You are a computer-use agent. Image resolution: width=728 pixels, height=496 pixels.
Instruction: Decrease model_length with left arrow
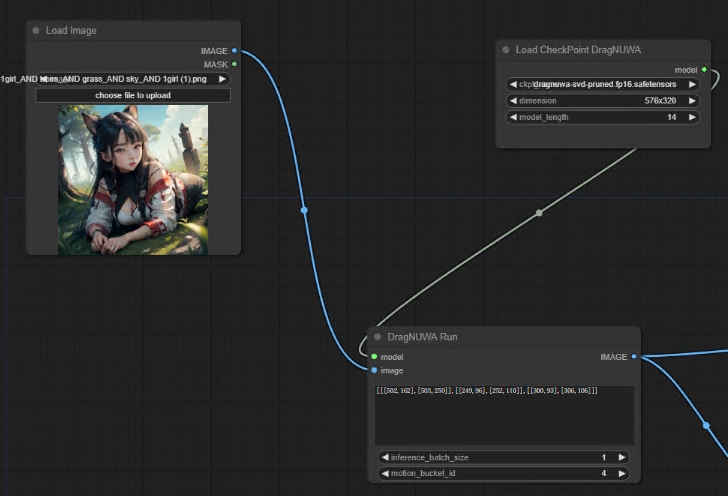tap(513, 117)
